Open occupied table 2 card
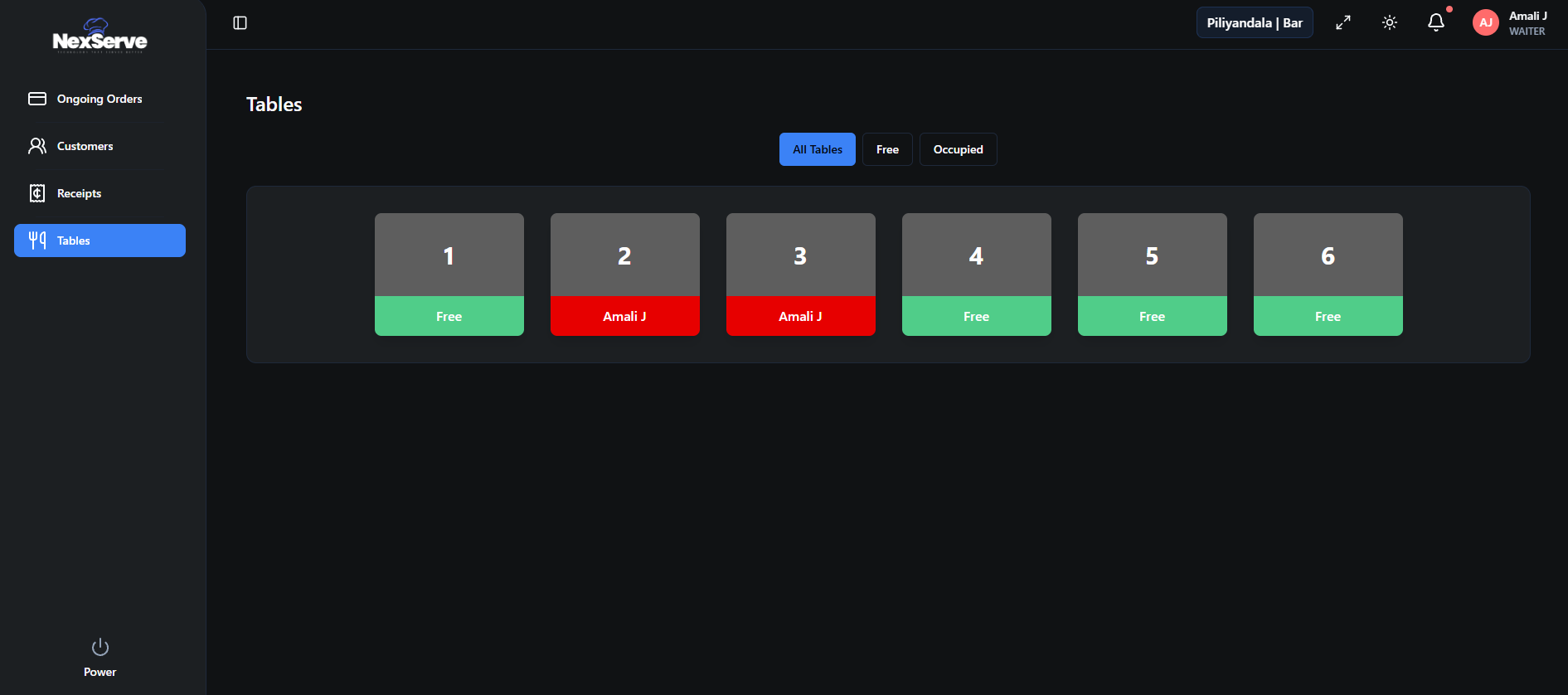This screenshot has width=1568, height=695. [x=625, y=274]
